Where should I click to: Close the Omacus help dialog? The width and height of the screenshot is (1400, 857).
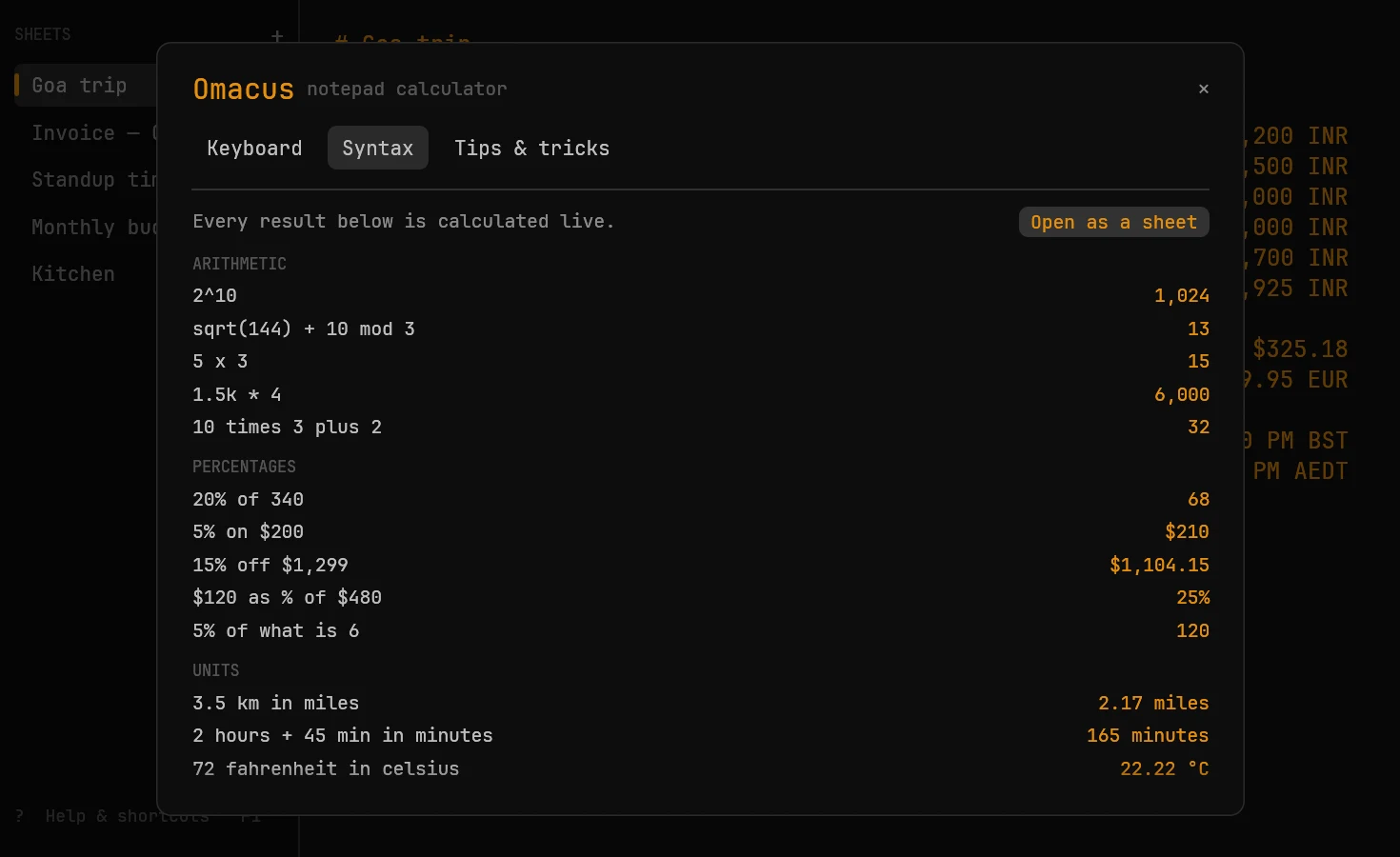[1204, 89]
